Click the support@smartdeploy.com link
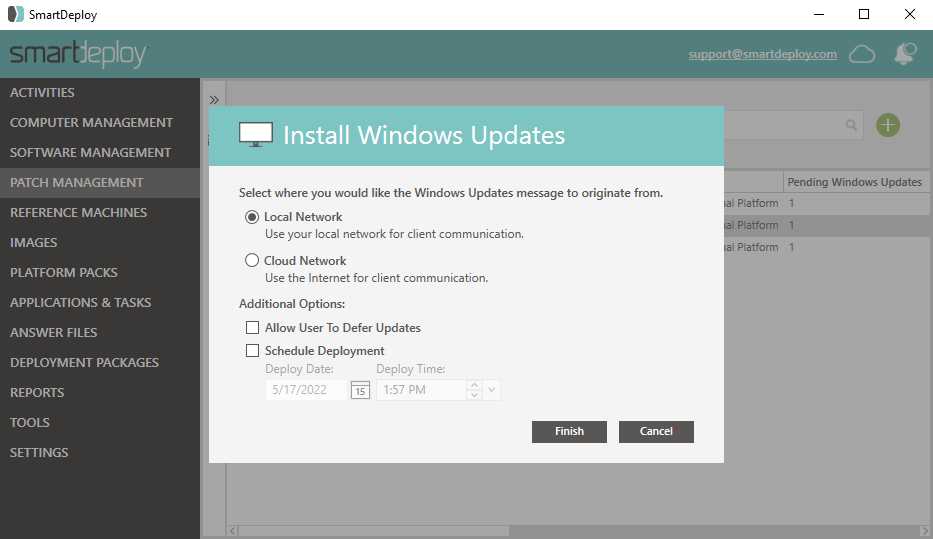This screenshot has height=539, width=933. (763, 54)
